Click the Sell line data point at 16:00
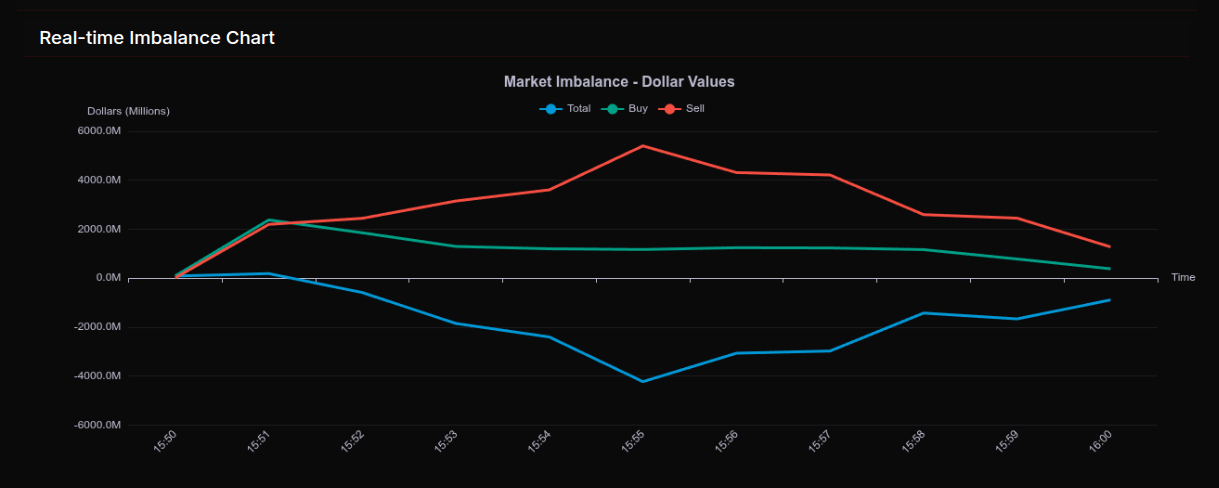This screenshot has width=1219, height=488. coord(1109,246)
